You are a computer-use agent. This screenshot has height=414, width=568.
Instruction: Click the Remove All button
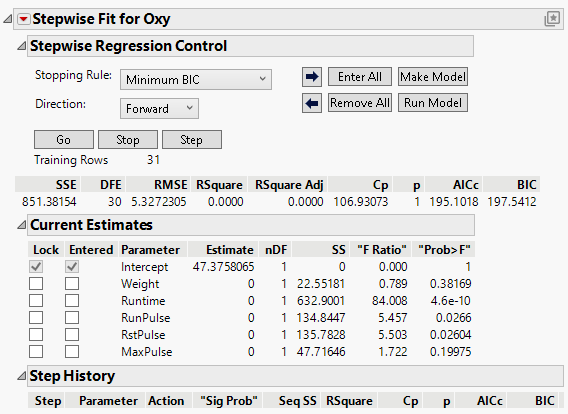point(360,103)
